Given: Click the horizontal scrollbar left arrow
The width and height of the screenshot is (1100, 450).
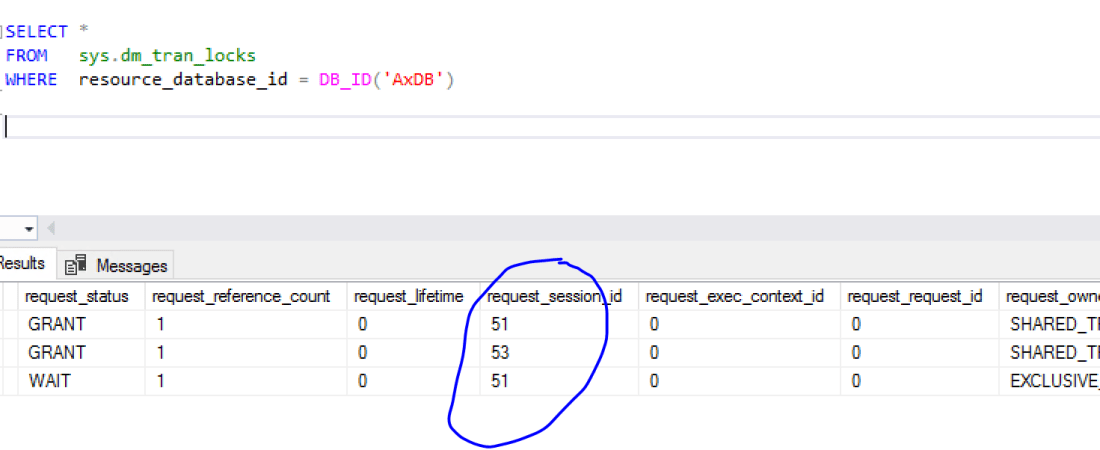Looking at the screenshot, I should 51,229.
